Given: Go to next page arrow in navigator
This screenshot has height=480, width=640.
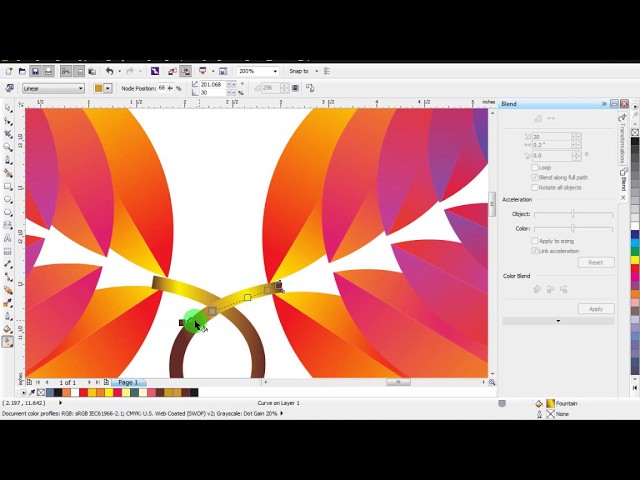Looking at the screenshot, I should pos(89,382).
